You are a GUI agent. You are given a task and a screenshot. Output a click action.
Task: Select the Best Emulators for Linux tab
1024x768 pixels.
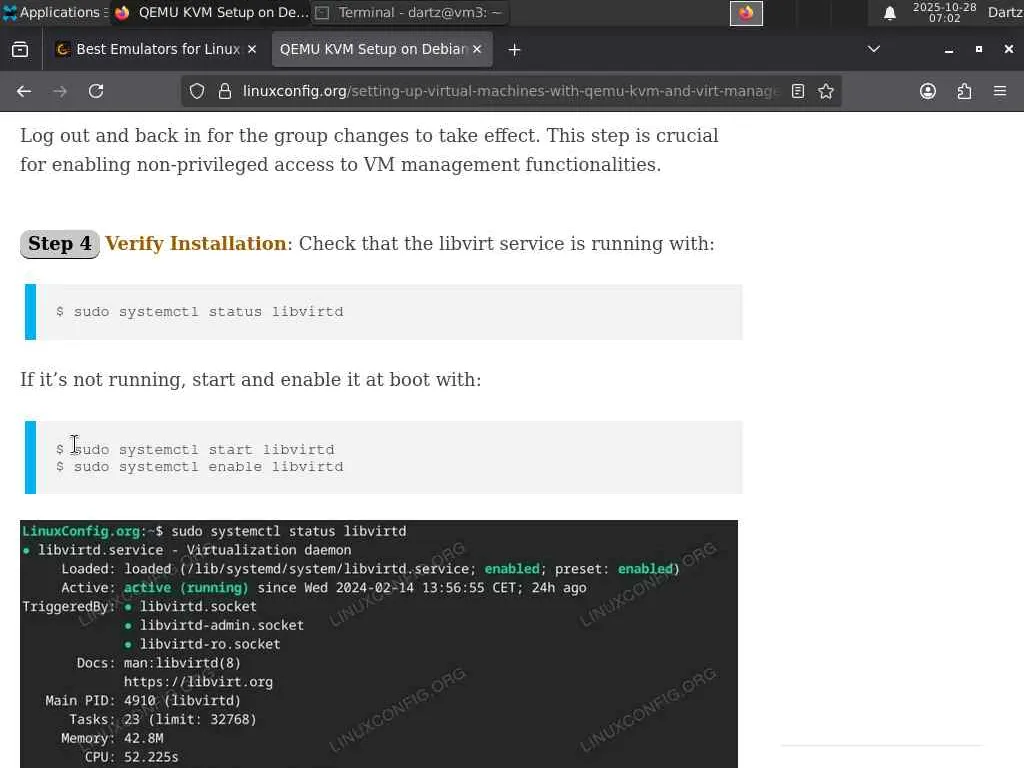[x=157, y=50]
